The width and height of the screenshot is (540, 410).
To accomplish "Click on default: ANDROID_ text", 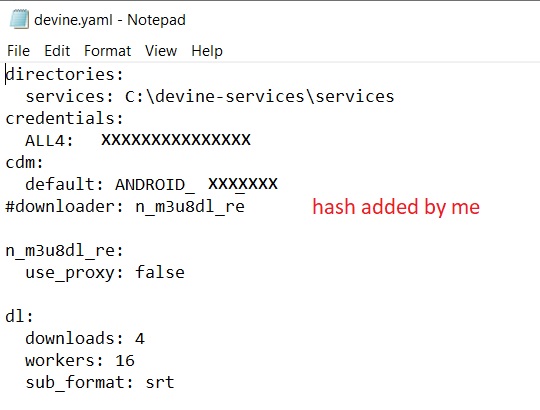I will click(x=110, y=184).
